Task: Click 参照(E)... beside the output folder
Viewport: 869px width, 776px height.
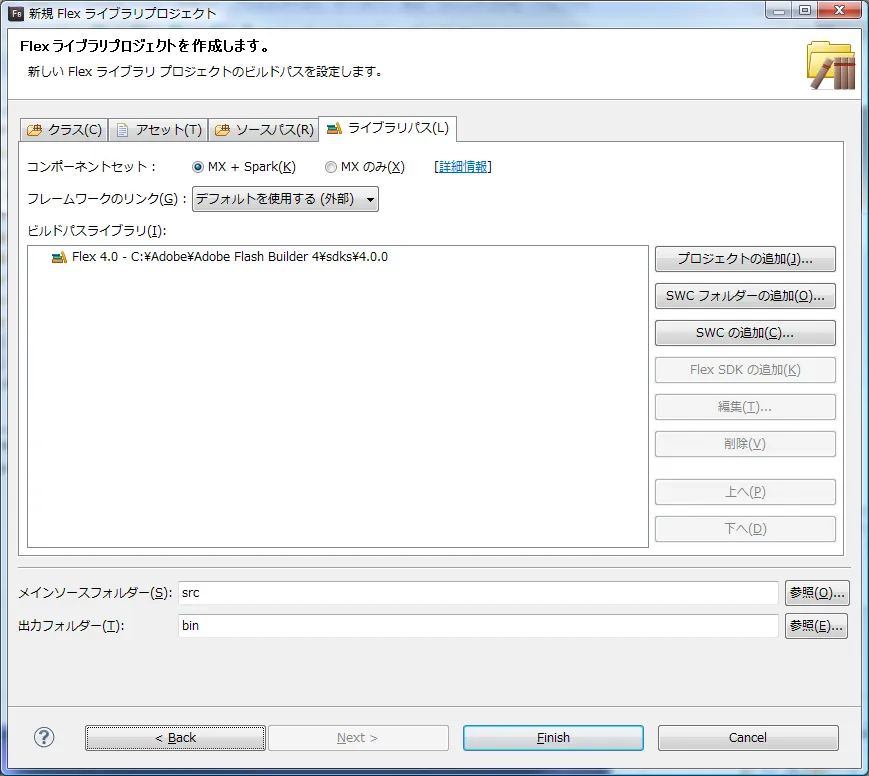Action: [816, 626]
